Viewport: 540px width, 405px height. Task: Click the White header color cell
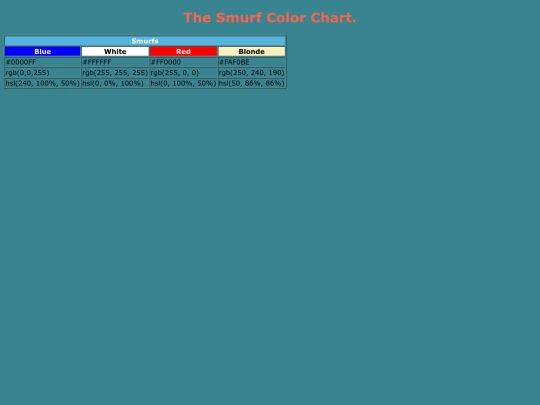coord(115,52)
